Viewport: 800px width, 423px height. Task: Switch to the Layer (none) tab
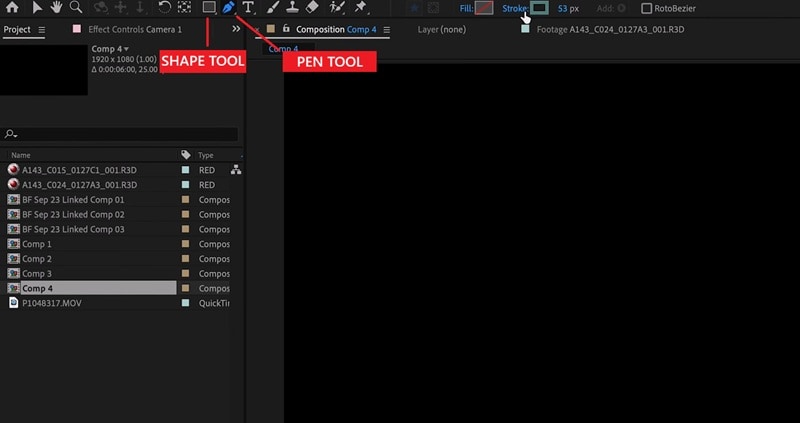point(441,30)
